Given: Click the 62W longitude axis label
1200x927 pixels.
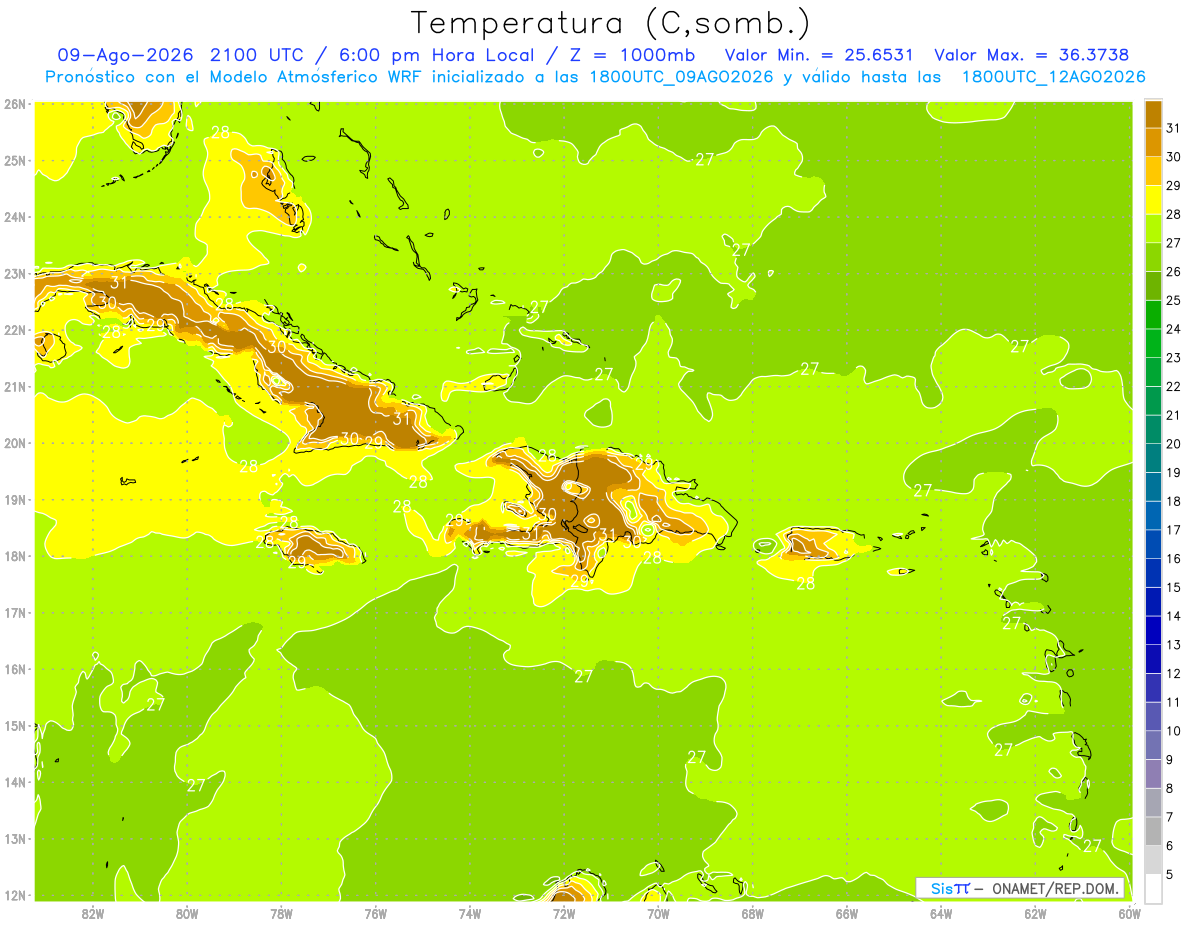Looking at the screenshot, I should coord(1035,913).
